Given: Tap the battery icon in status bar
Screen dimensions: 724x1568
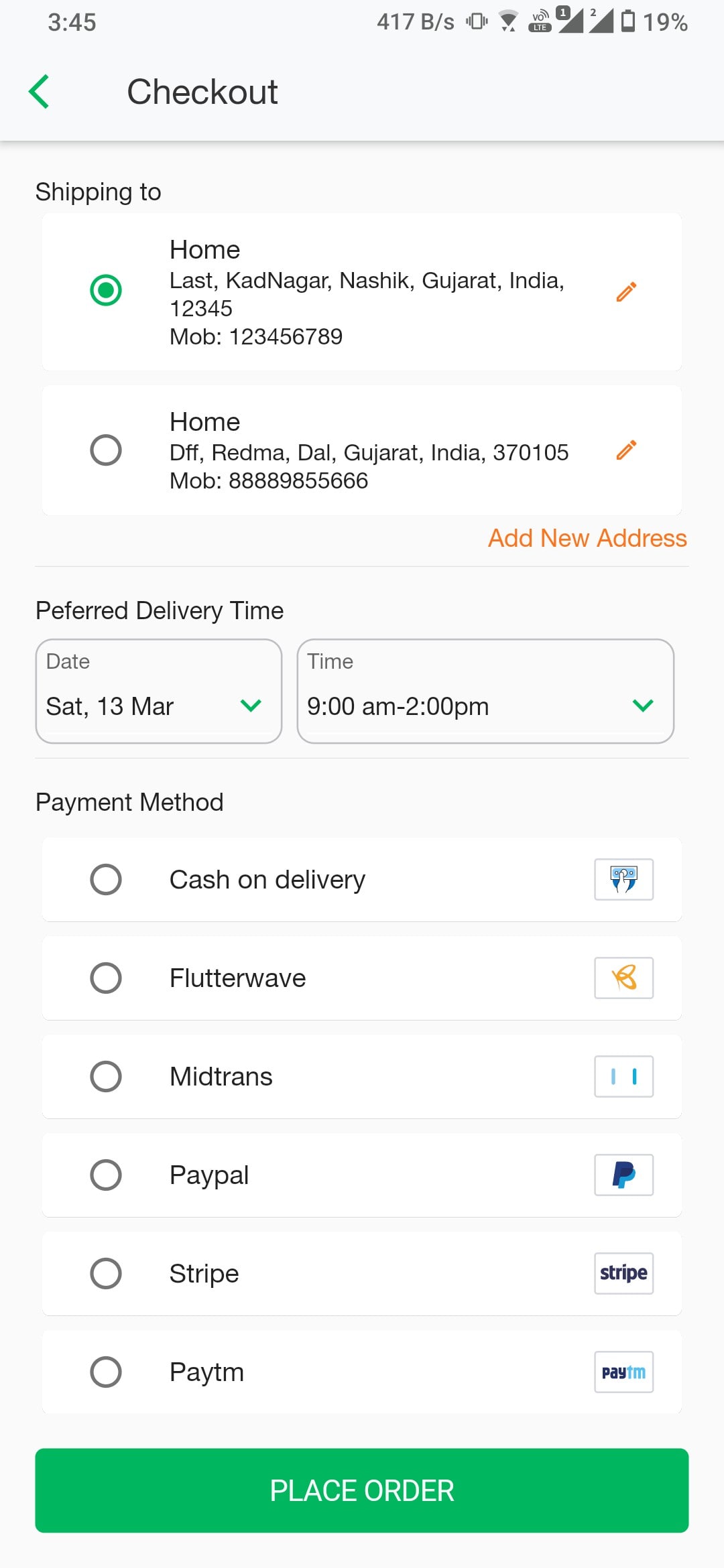Looking at the screenshot, I should 628,21.
